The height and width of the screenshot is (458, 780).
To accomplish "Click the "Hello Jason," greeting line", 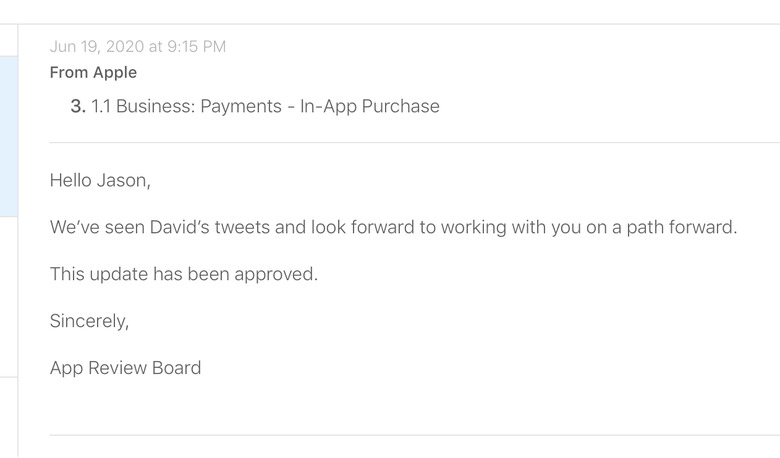I will coord(100,181).
